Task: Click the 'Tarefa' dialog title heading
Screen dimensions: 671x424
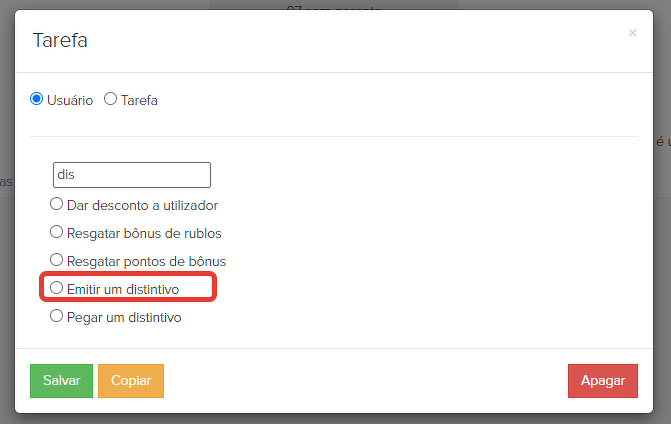Action: (59, 40)
